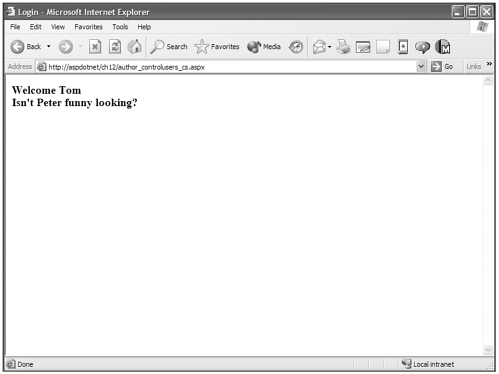Viewport: 499px width, 374px height.
Task: Click the Back navigation button
Action: tap(26, 47)
